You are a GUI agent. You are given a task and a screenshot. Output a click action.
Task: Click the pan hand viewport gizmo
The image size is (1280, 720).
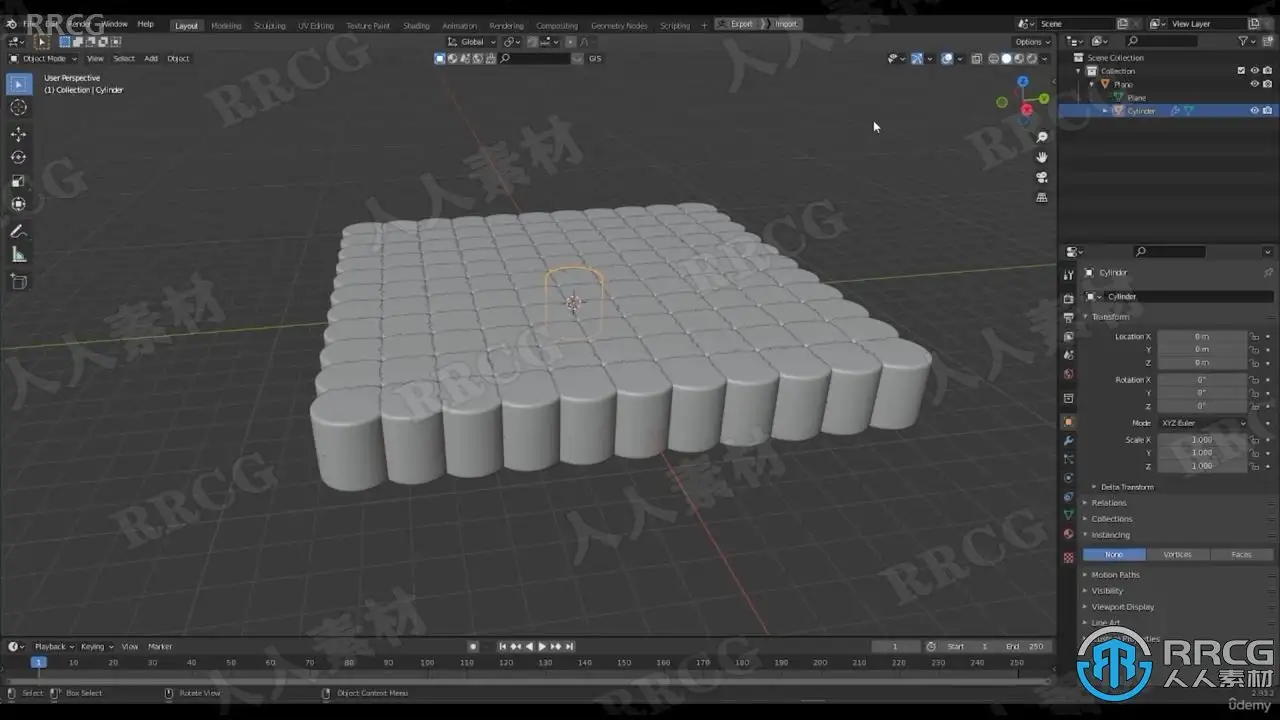click(1042, 157)
